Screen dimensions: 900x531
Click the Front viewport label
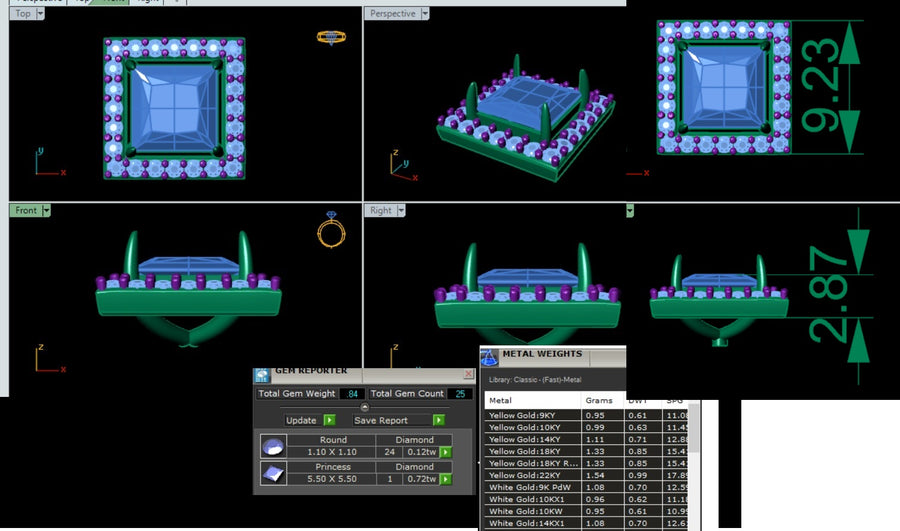tap(26, 211)
